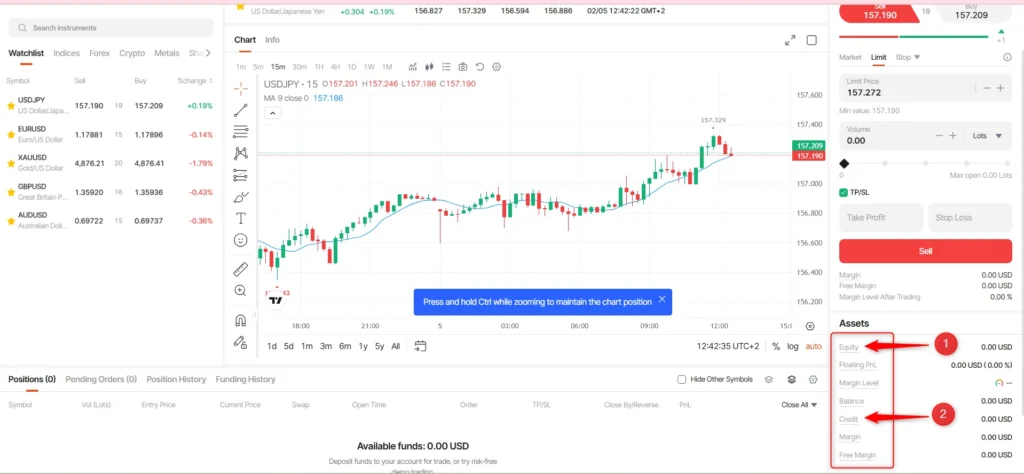Select the zoom in tool
This screenshot has height=474, width=1024.
tap(240, 291)
